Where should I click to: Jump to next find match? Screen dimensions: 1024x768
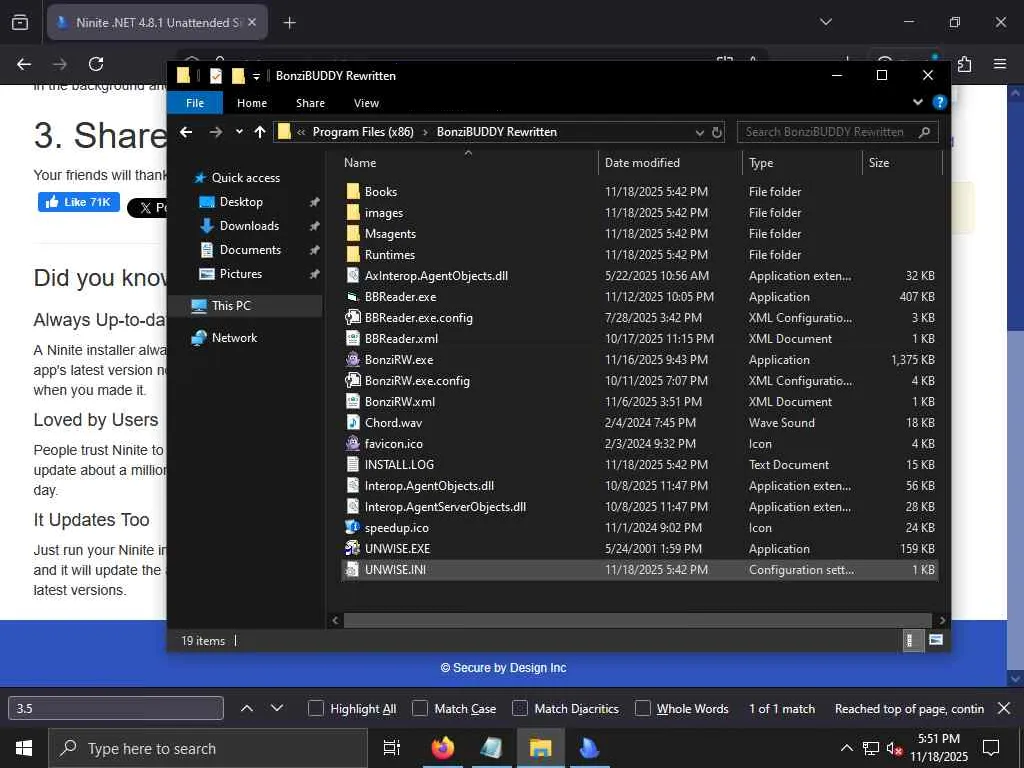pos(277,708)
